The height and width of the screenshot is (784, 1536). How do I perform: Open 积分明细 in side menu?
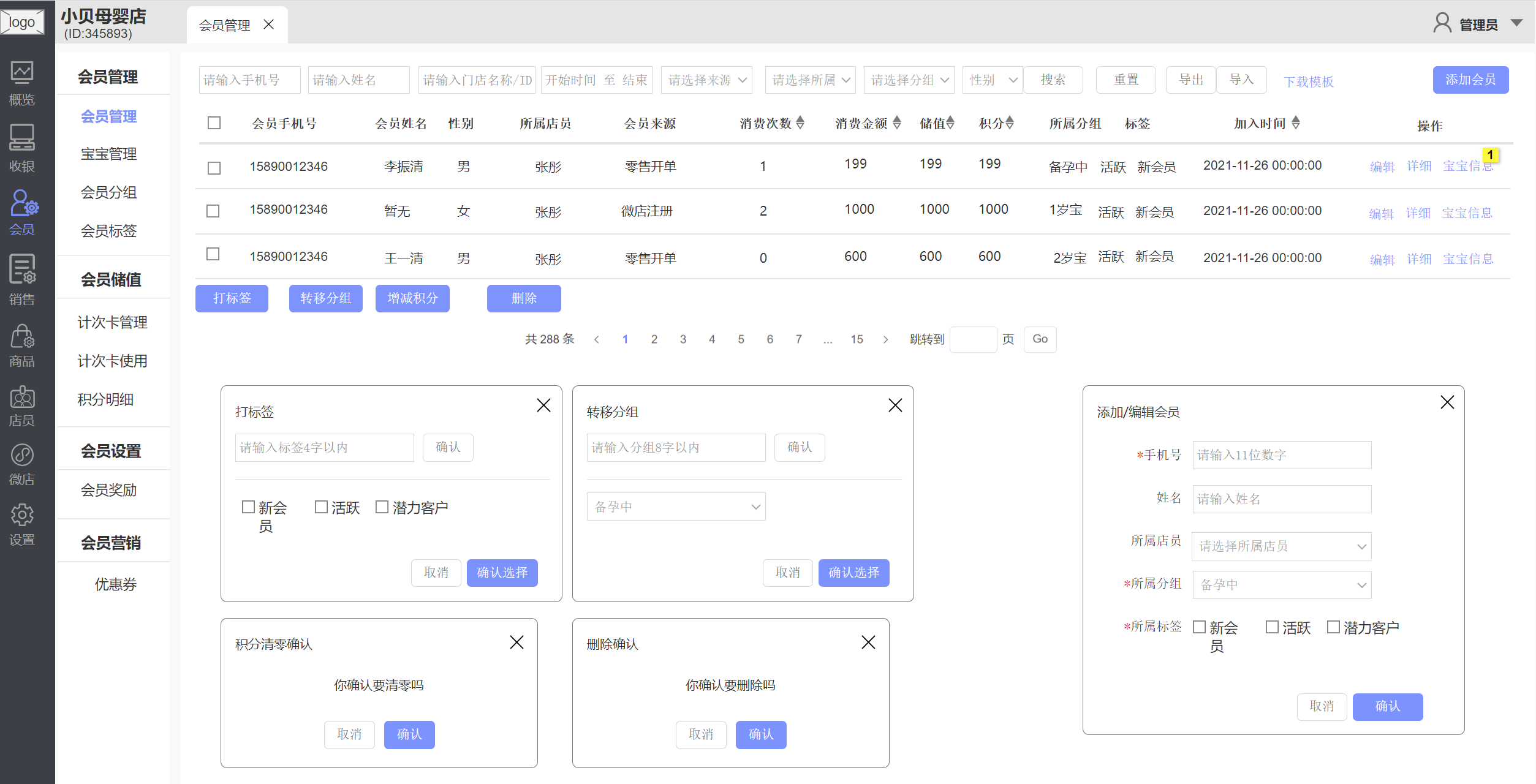pos(105,399)
